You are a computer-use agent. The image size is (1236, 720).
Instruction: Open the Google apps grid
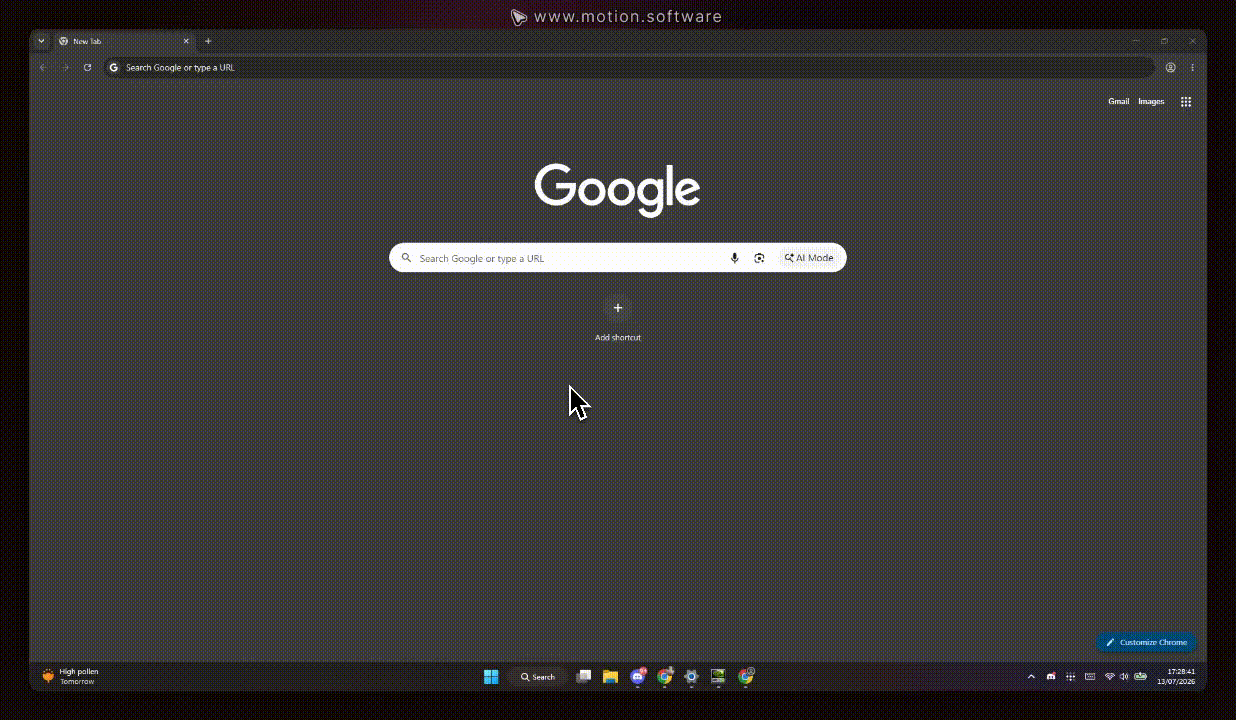coord(1186,101)
